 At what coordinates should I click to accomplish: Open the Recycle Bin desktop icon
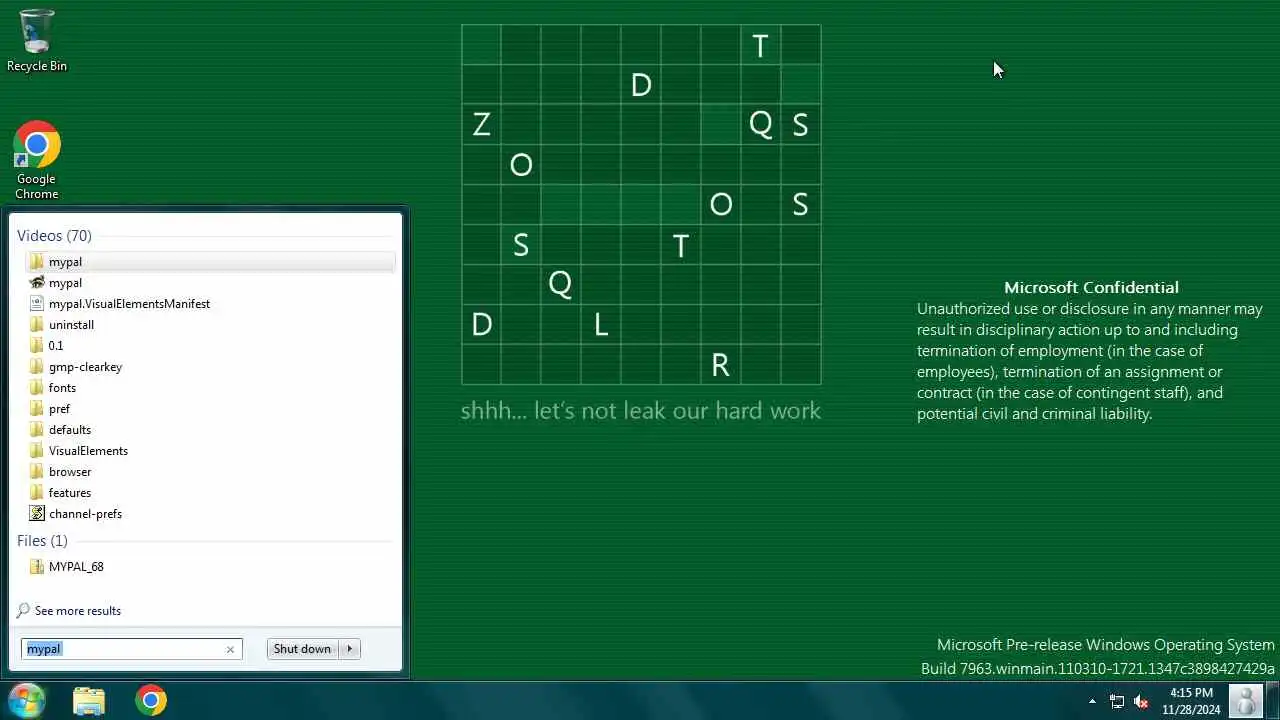point(37,40)
